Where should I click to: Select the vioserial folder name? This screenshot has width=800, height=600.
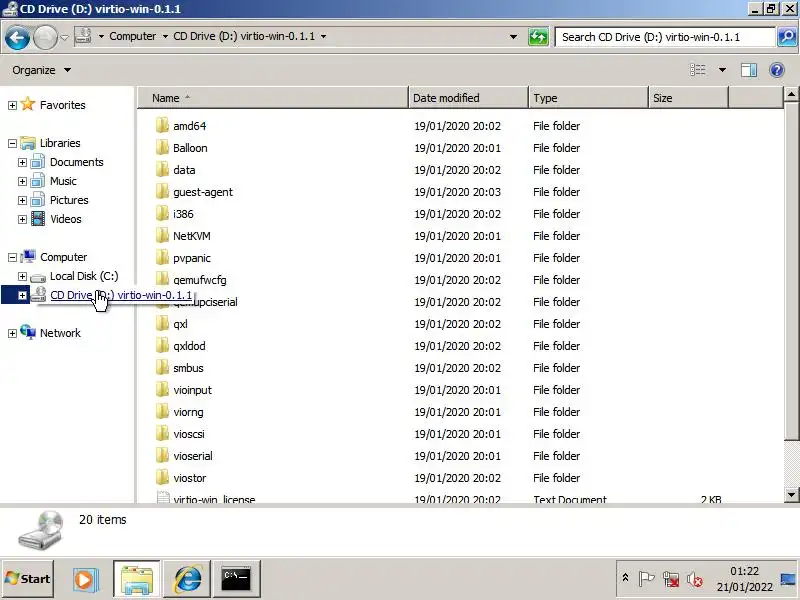tap(193, 456)
